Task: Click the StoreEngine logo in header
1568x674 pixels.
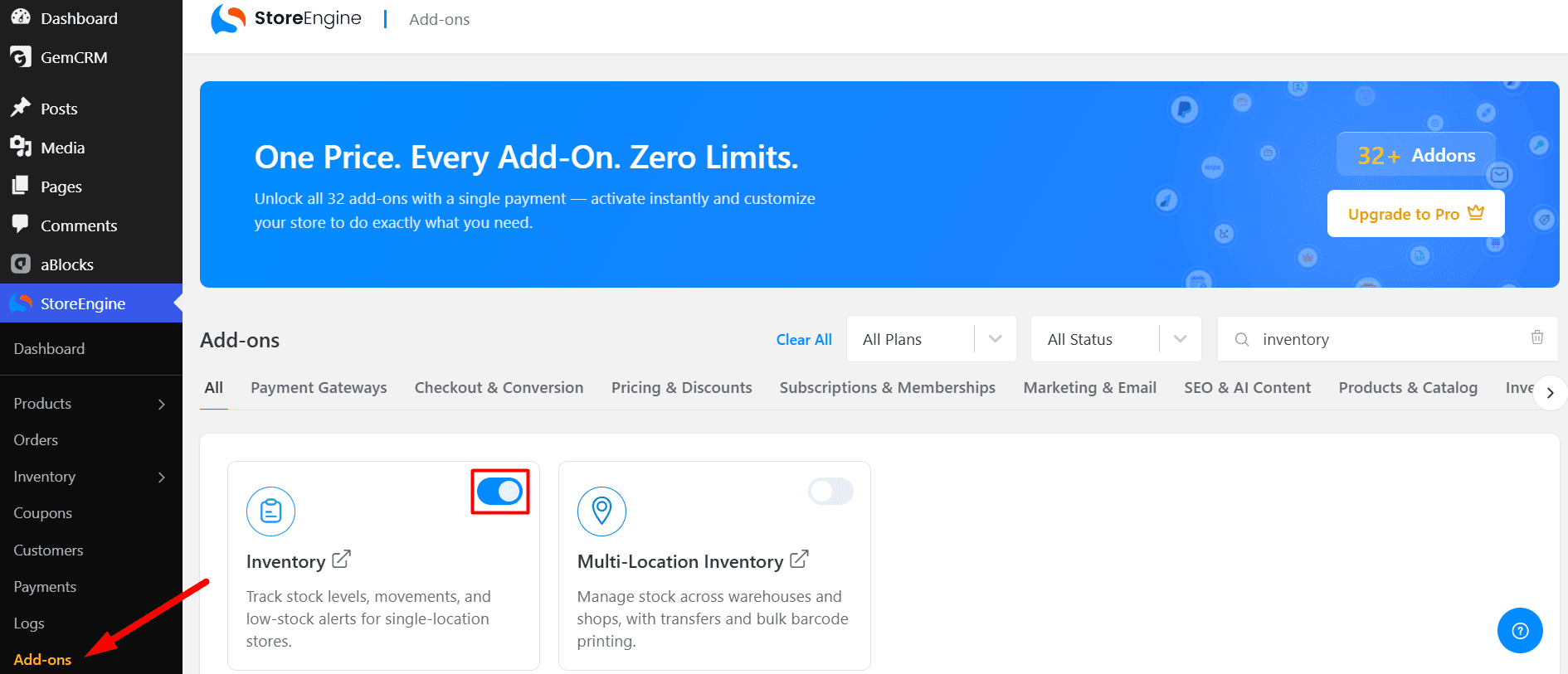Action: pos(286,19)
